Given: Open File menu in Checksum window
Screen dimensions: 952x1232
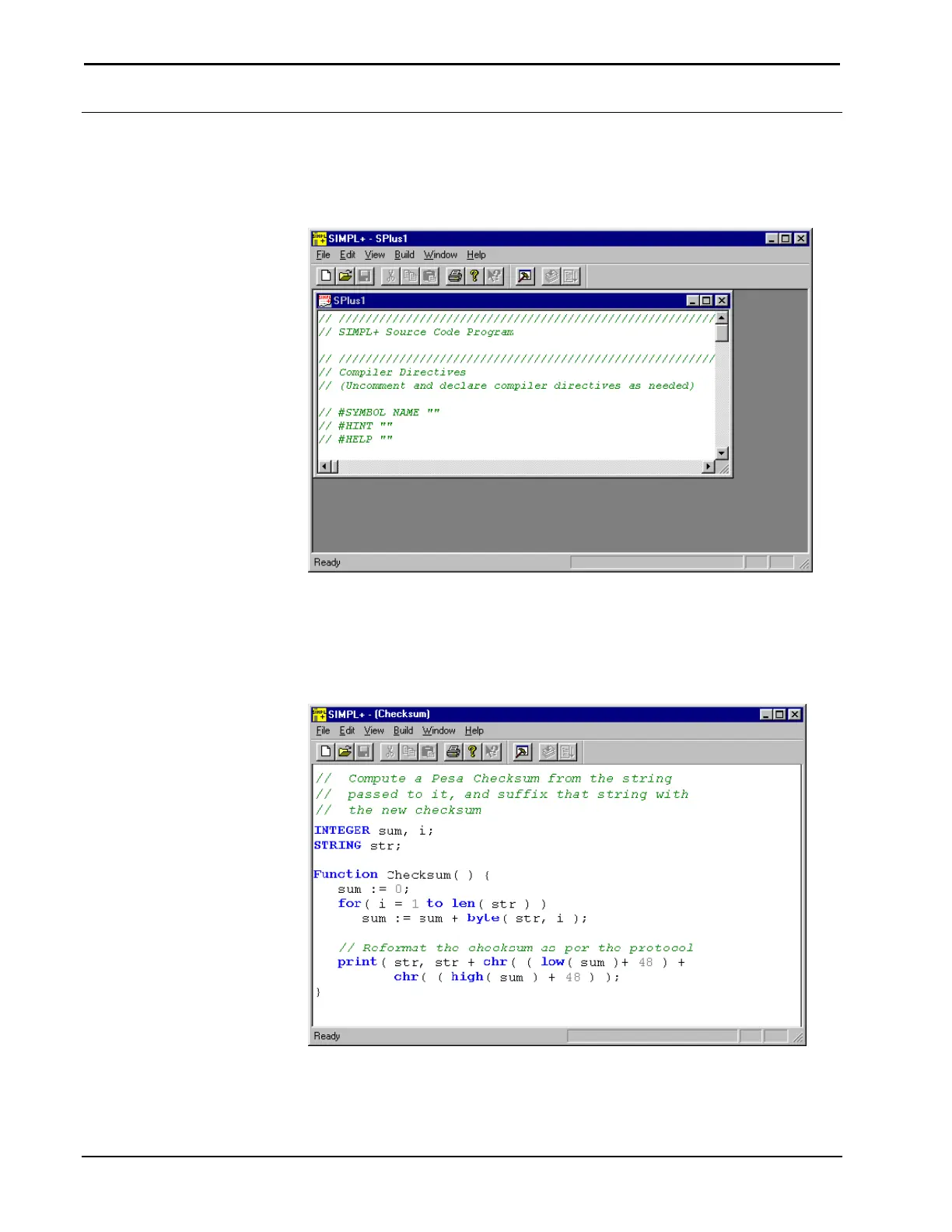Looking at the screenshot, I should pyautogui.click(x=324, y=731).
